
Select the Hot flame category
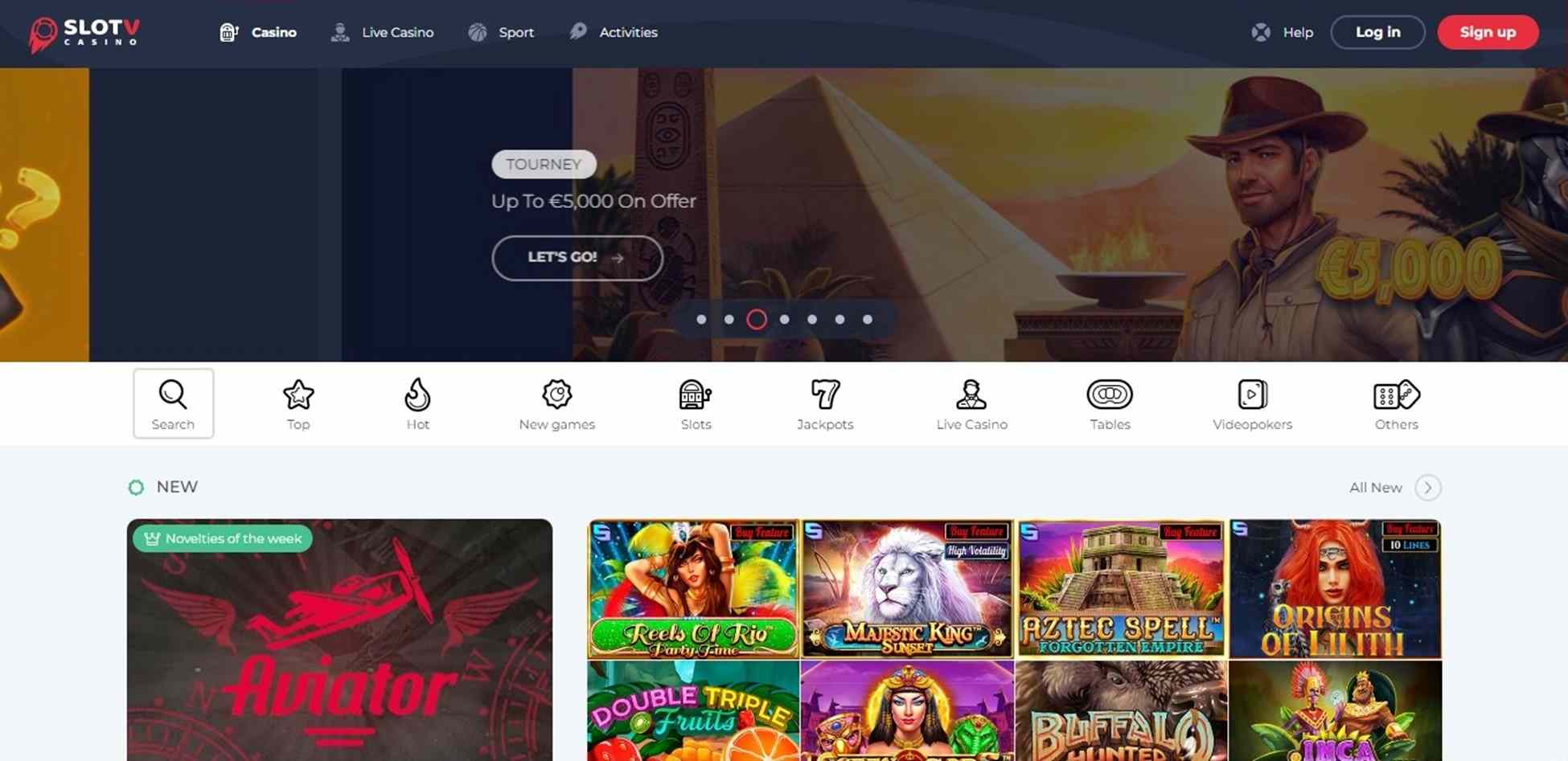tap(417, 404)
